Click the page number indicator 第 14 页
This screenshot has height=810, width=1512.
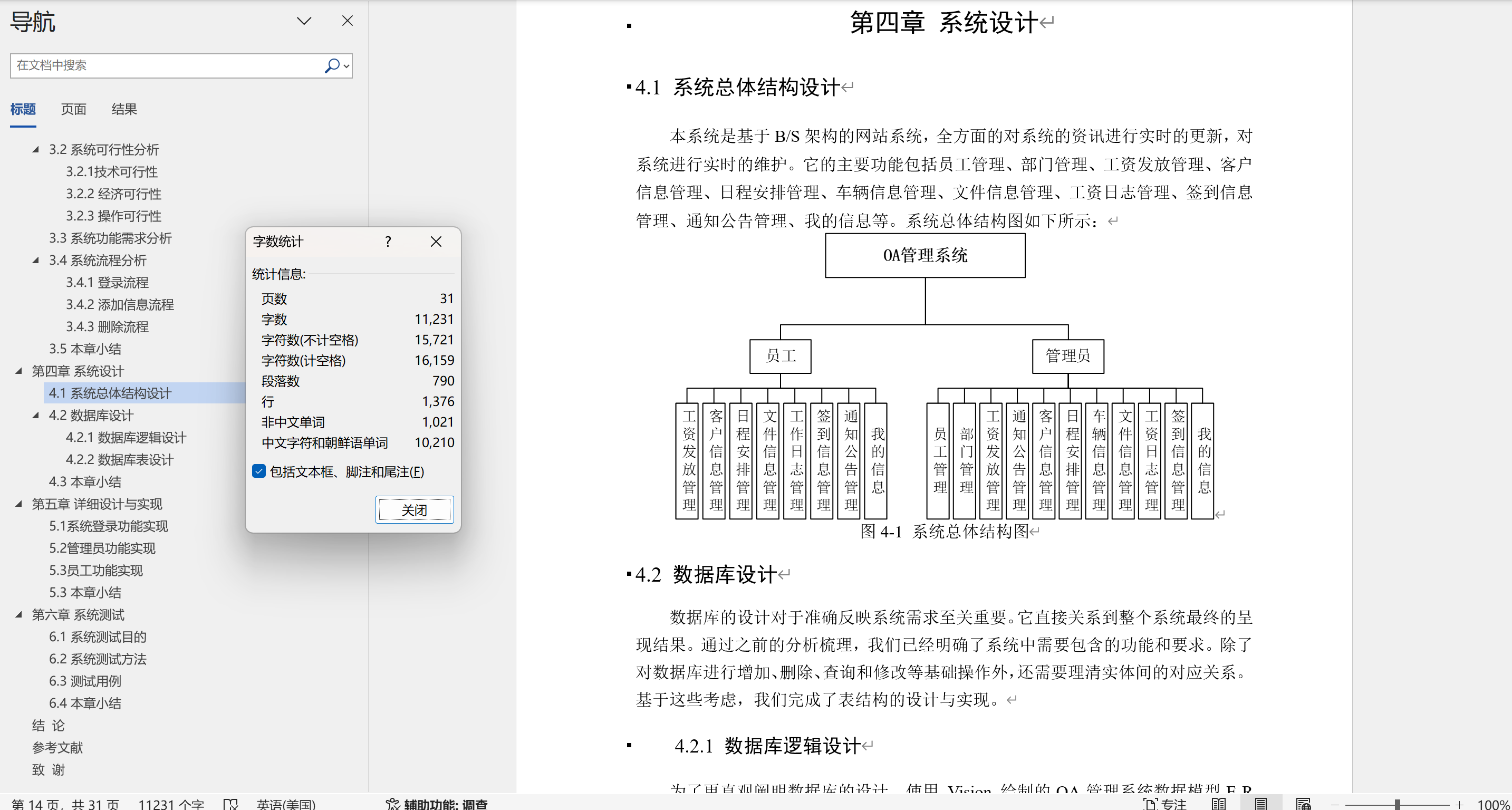tap(64, 804)
